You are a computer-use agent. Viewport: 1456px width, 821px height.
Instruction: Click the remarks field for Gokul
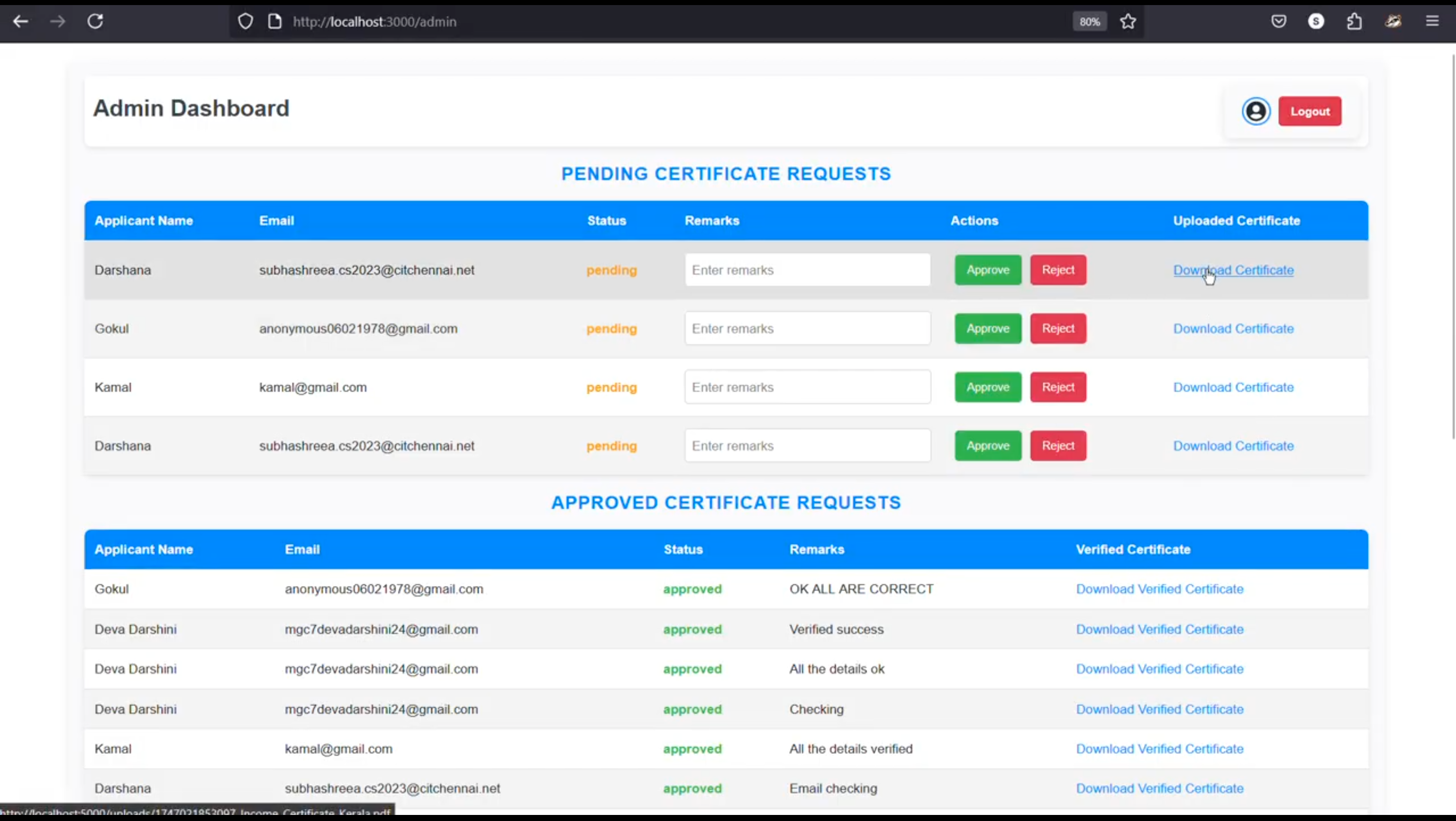click(807, 328)
